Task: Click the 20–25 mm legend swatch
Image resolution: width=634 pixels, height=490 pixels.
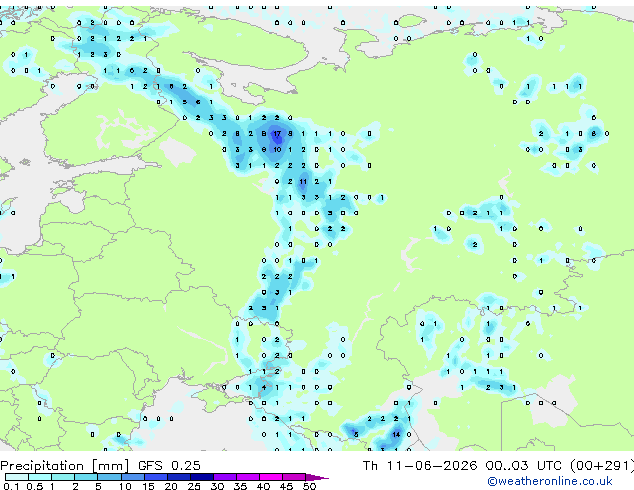Action: pos(178,477)
